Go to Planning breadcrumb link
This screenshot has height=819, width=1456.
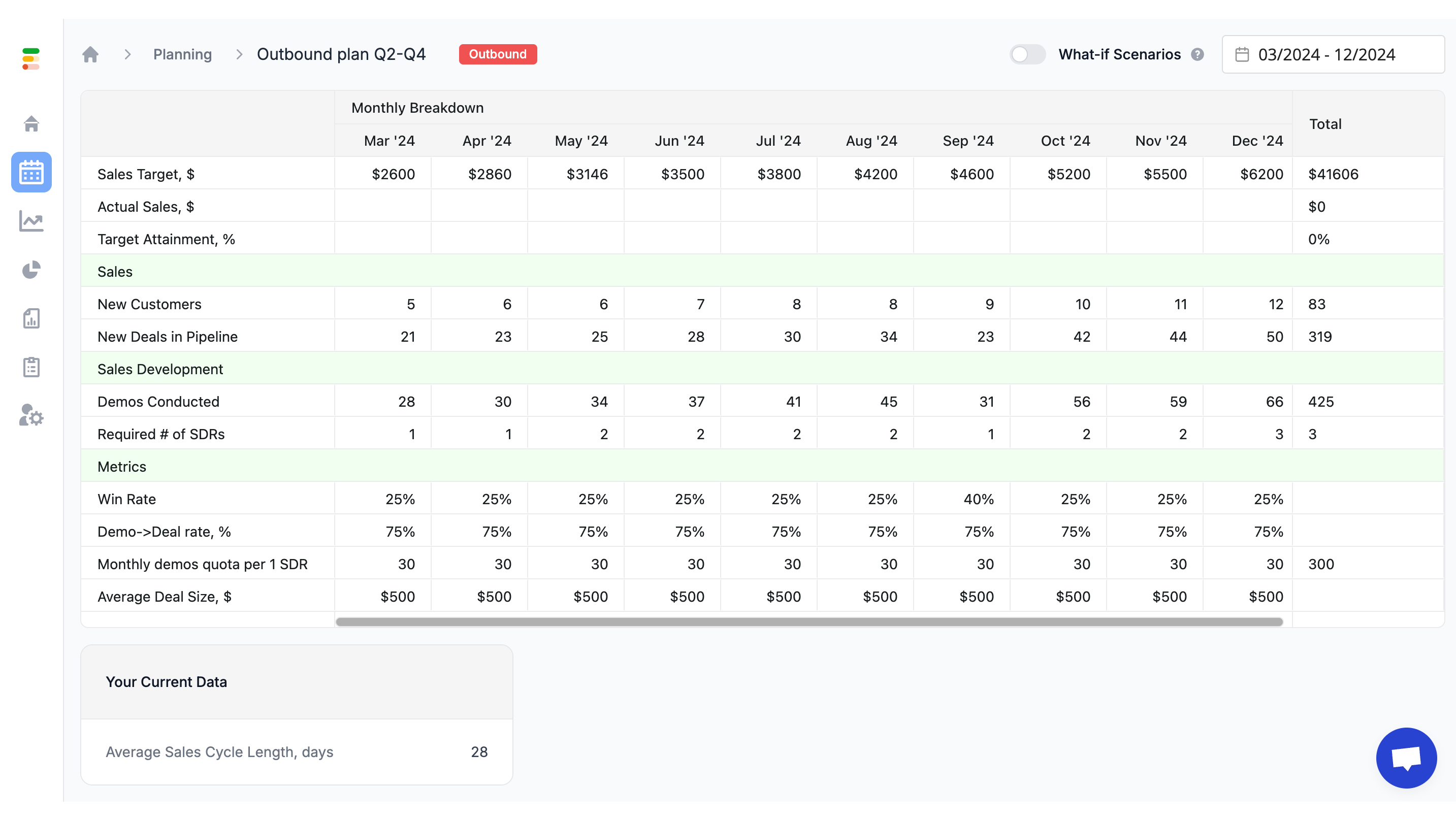point(182,54)
